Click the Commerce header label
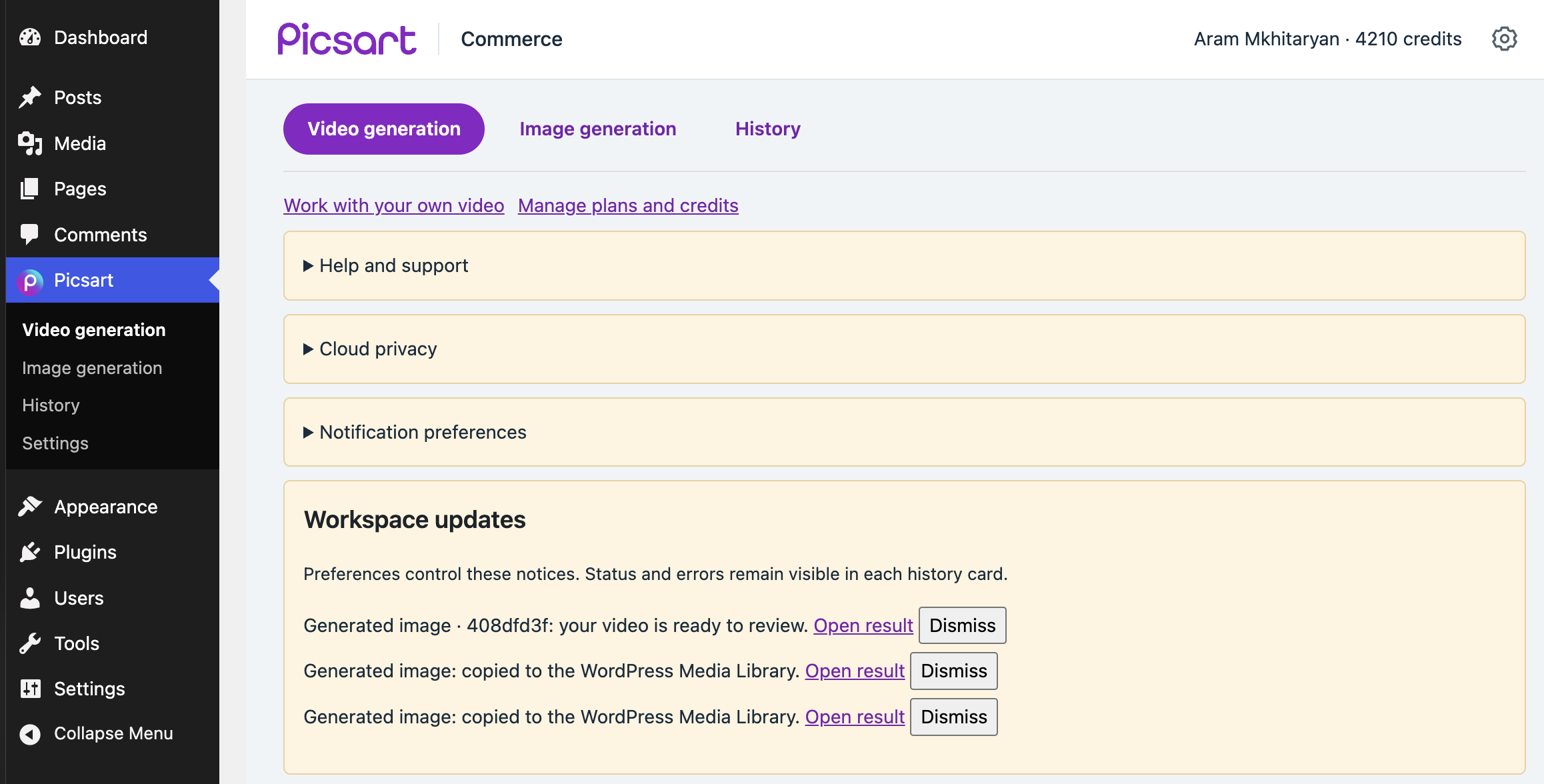 (x=512, y=39)
